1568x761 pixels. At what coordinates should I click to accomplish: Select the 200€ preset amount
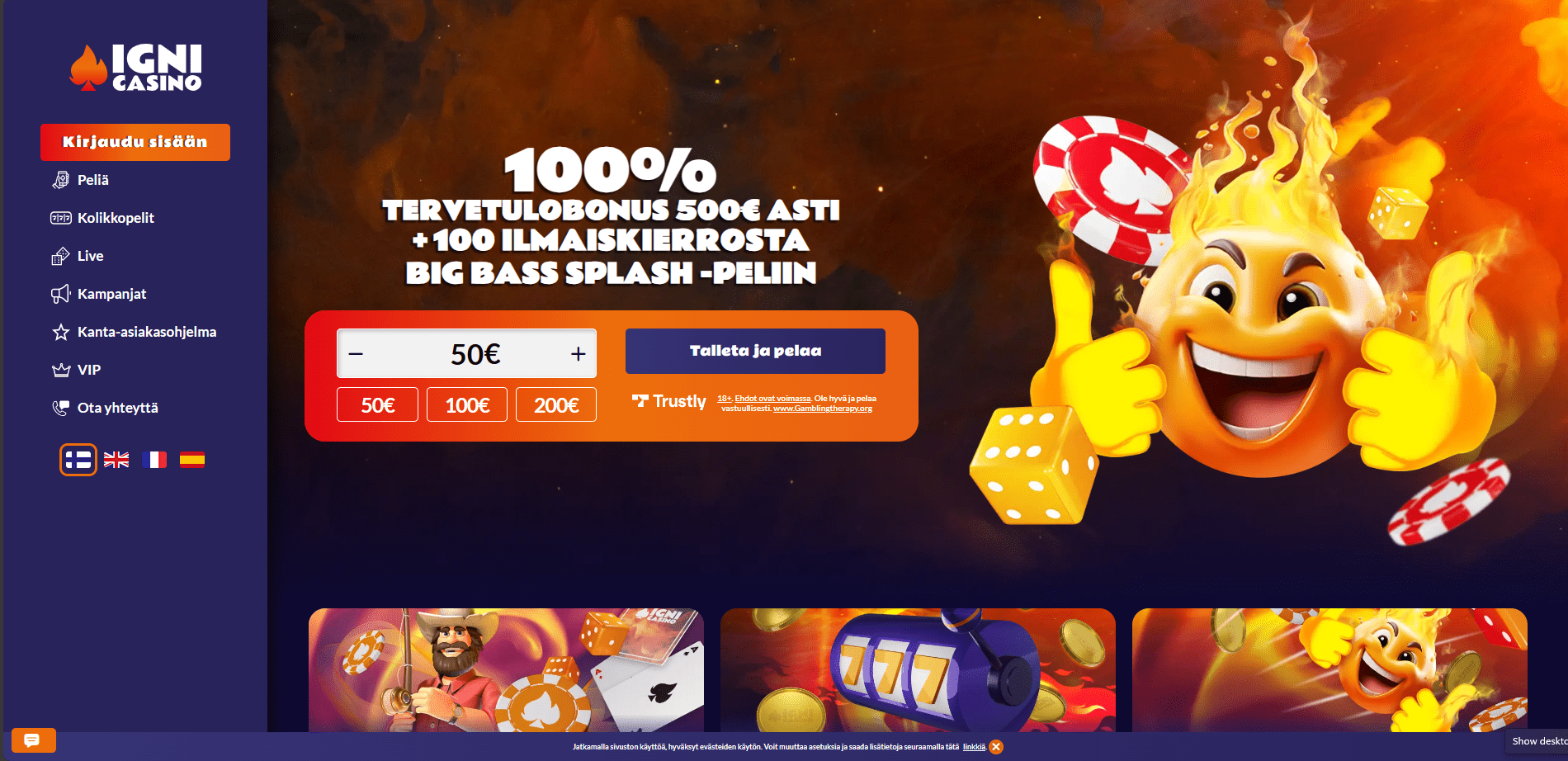point(556,404)
